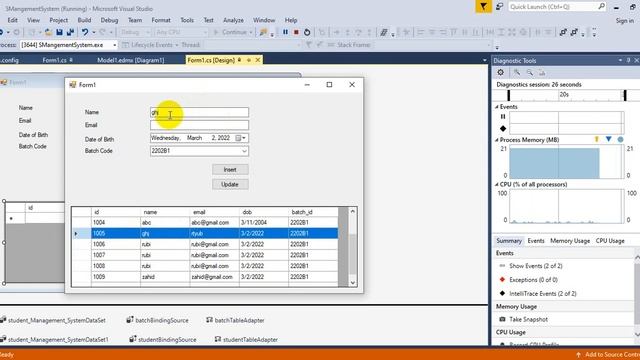Open the Format menu

tap(161, 20)
